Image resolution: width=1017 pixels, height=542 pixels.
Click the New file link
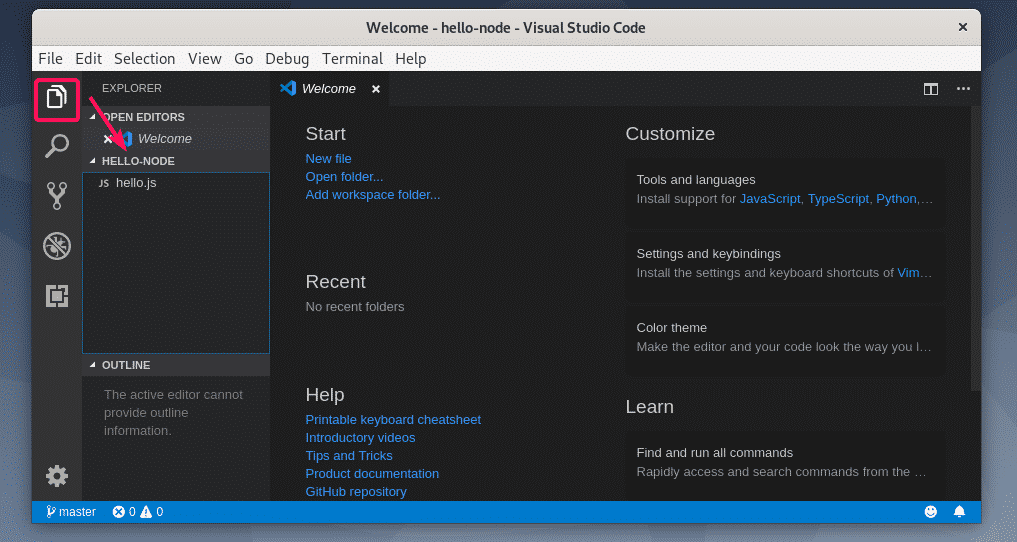pyautogui.click(x=328, y=159)
